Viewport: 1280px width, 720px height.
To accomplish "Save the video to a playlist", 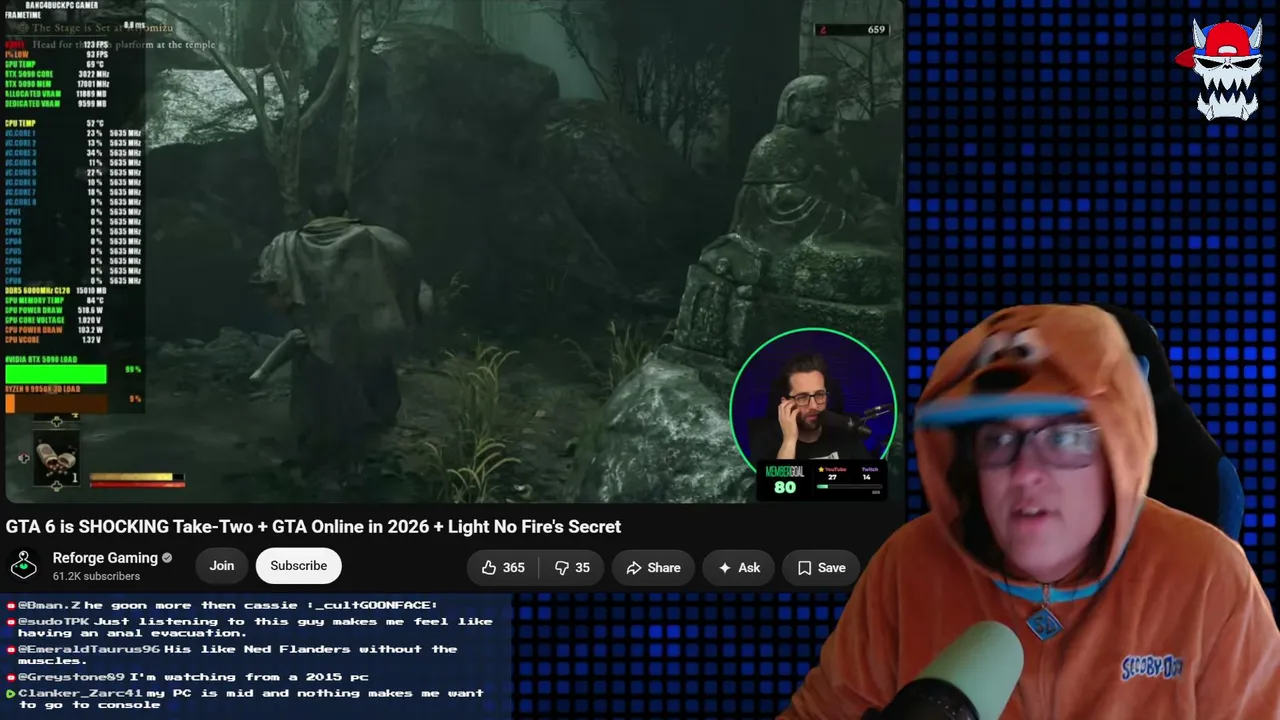I will pos(821,567).
